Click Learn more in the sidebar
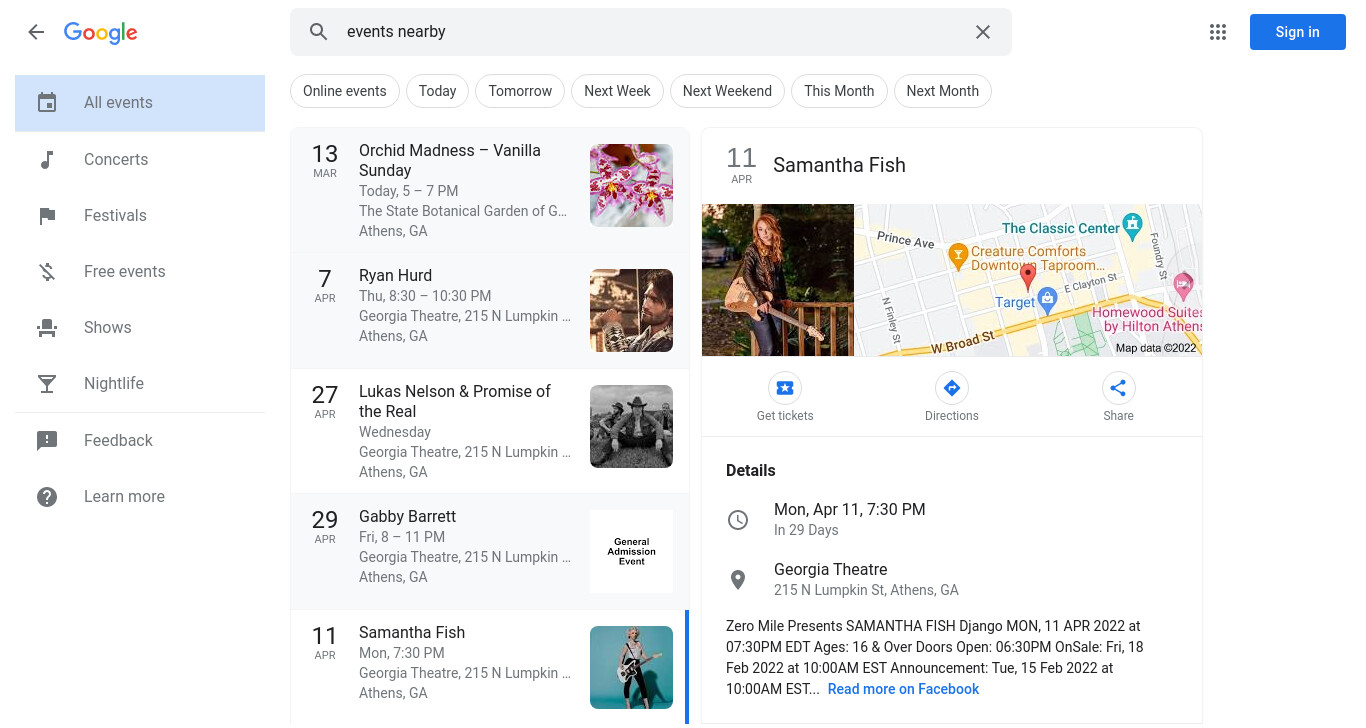Viewport: 1366px width, 728px height. click(140, 496)
